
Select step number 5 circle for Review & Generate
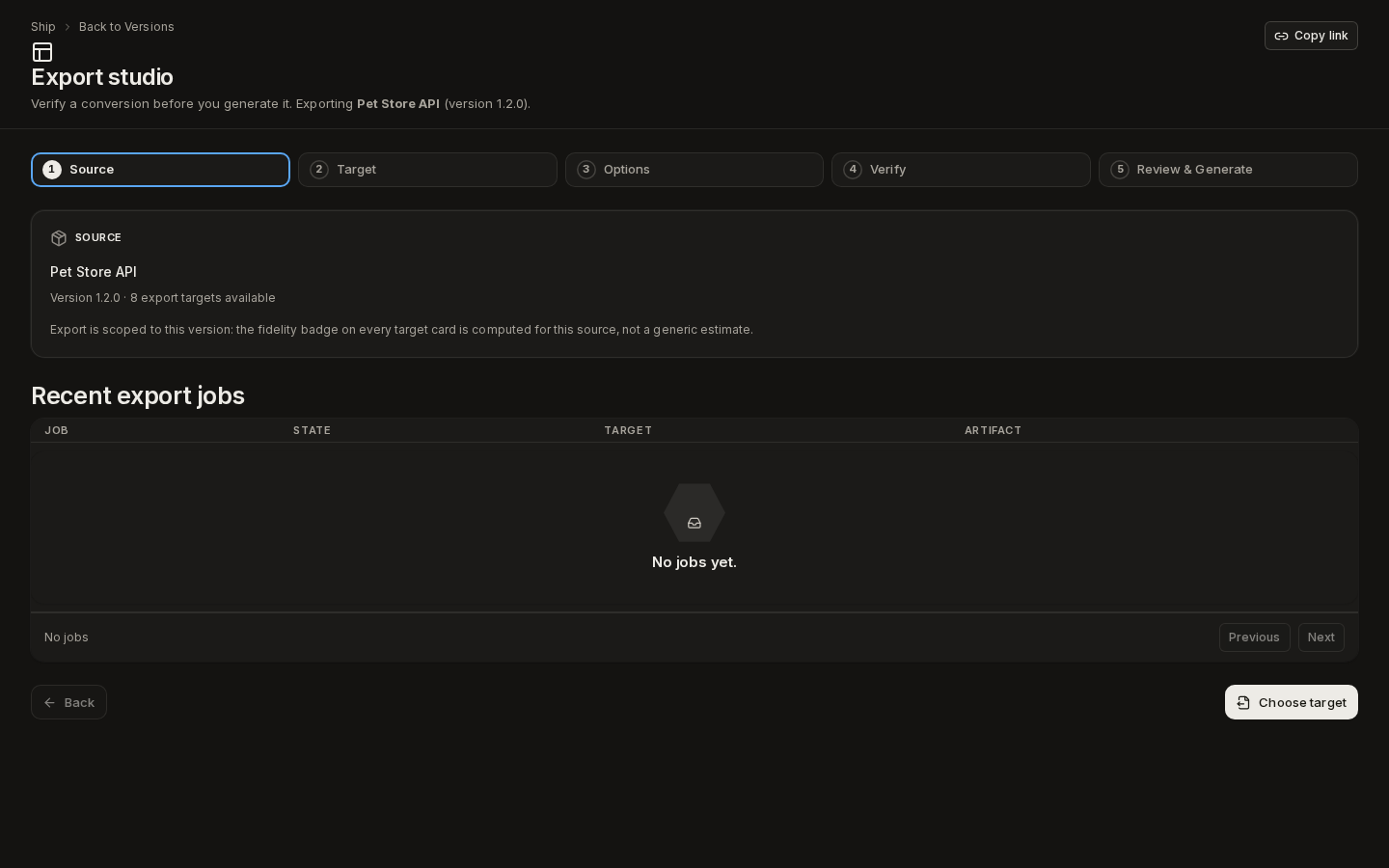click(x=1120, y=170)
